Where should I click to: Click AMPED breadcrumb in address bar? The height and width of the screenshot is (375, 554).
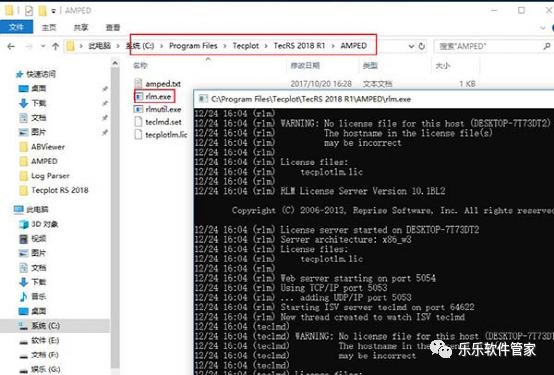[x=353, y=46]
